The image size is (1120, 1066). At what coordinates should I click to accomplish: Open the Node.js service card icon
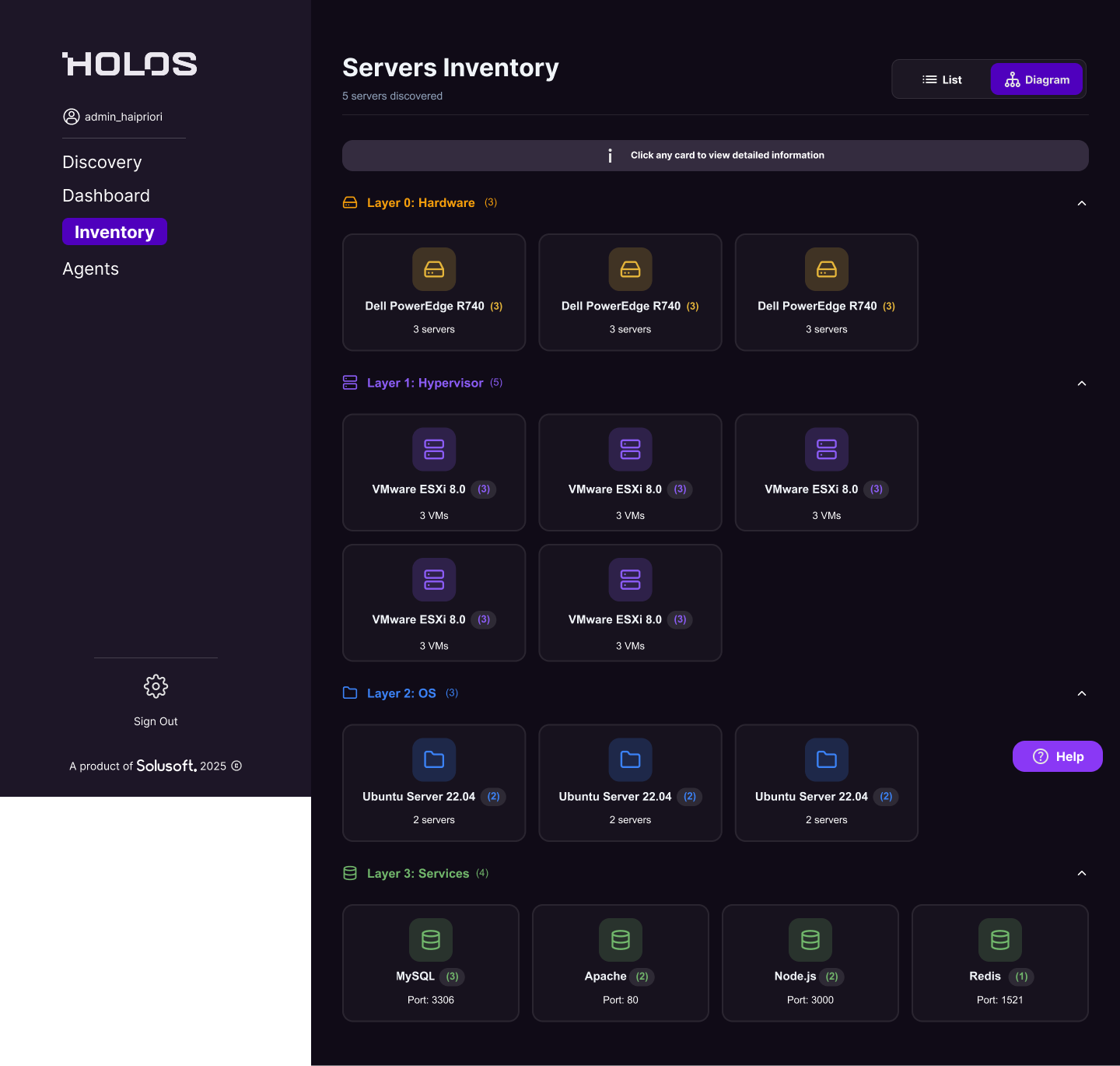click(x=810, y=940)
